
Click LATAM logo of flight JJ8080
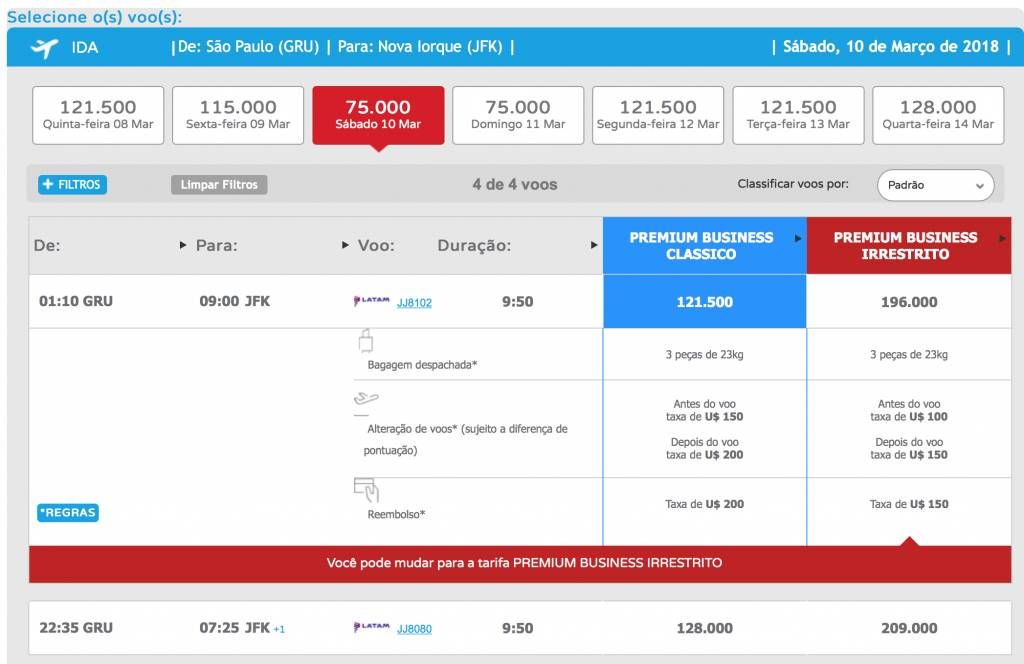coord(371,628)
